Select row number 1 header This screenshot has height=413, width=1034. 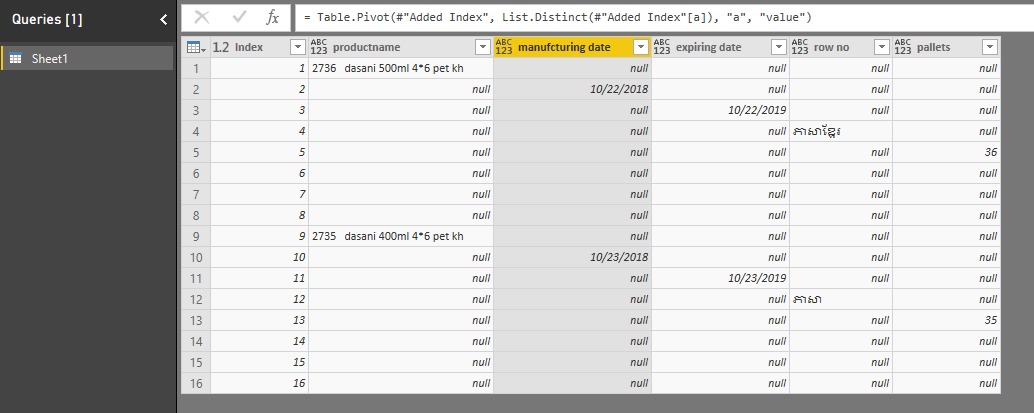pyautogui.click(x=196, y=68)
